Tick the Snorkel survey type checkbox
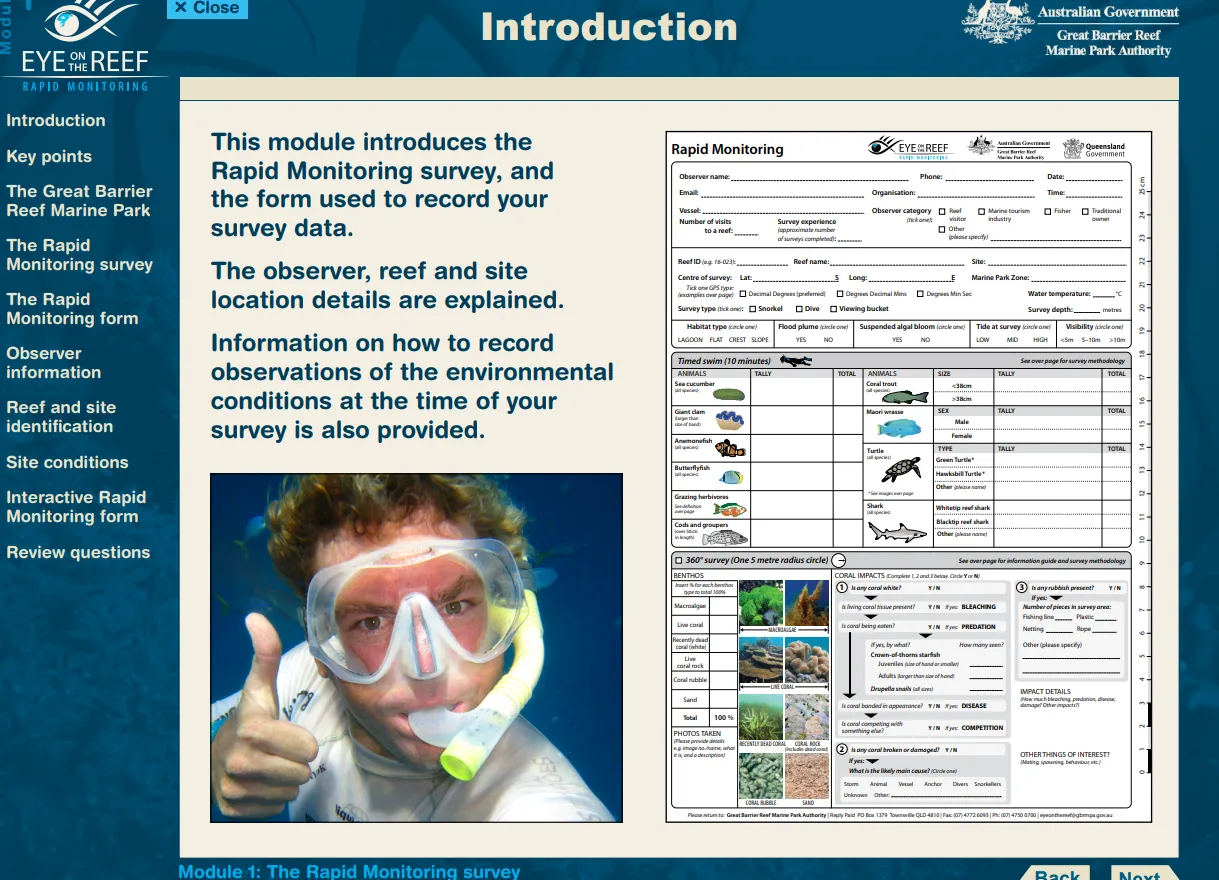The height and width of the screenshot is (880, 1219). coord(752,309)
